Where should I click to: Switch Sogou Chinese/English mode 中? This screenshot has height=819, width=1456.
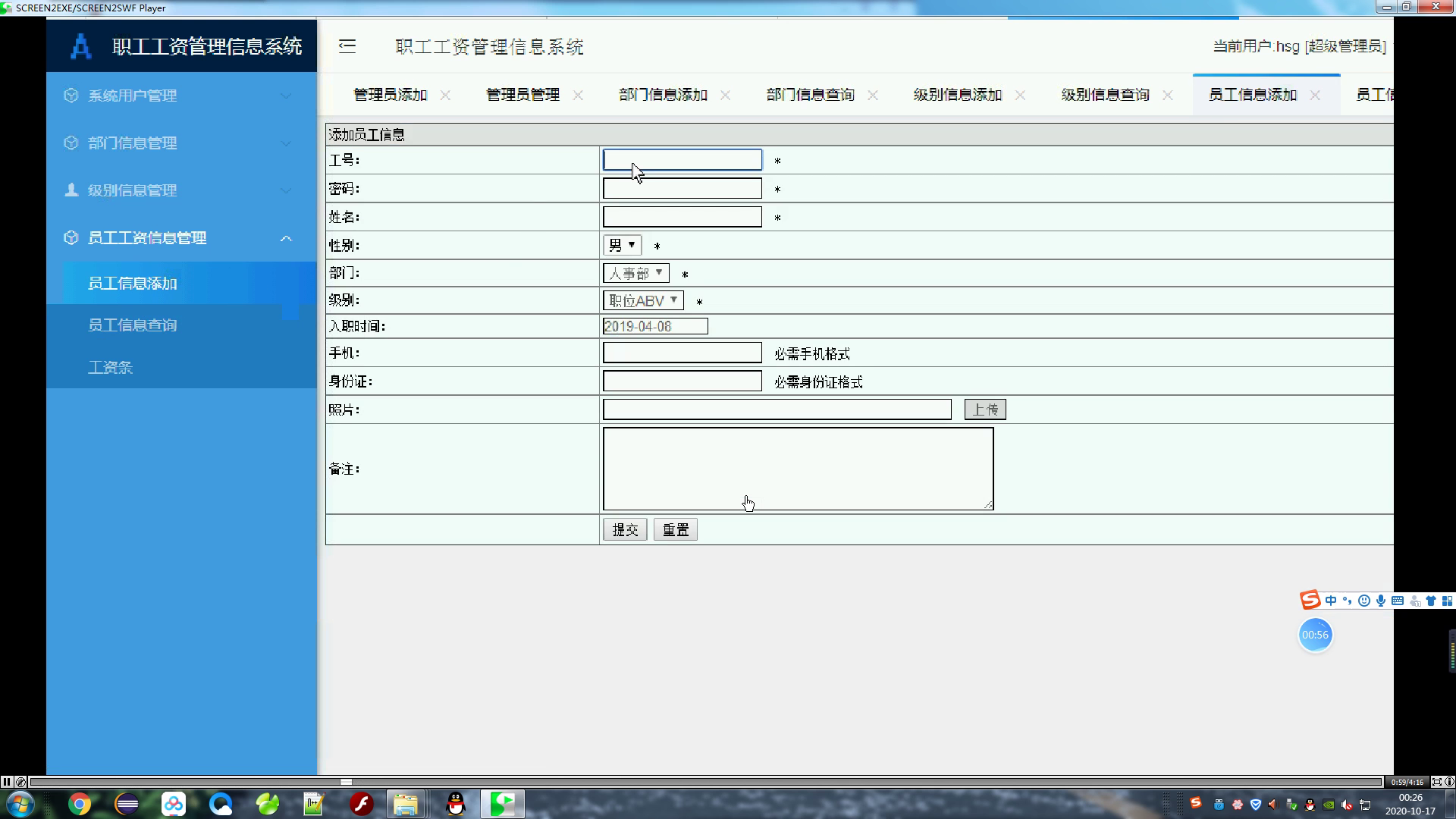(x=1331, y=601)
